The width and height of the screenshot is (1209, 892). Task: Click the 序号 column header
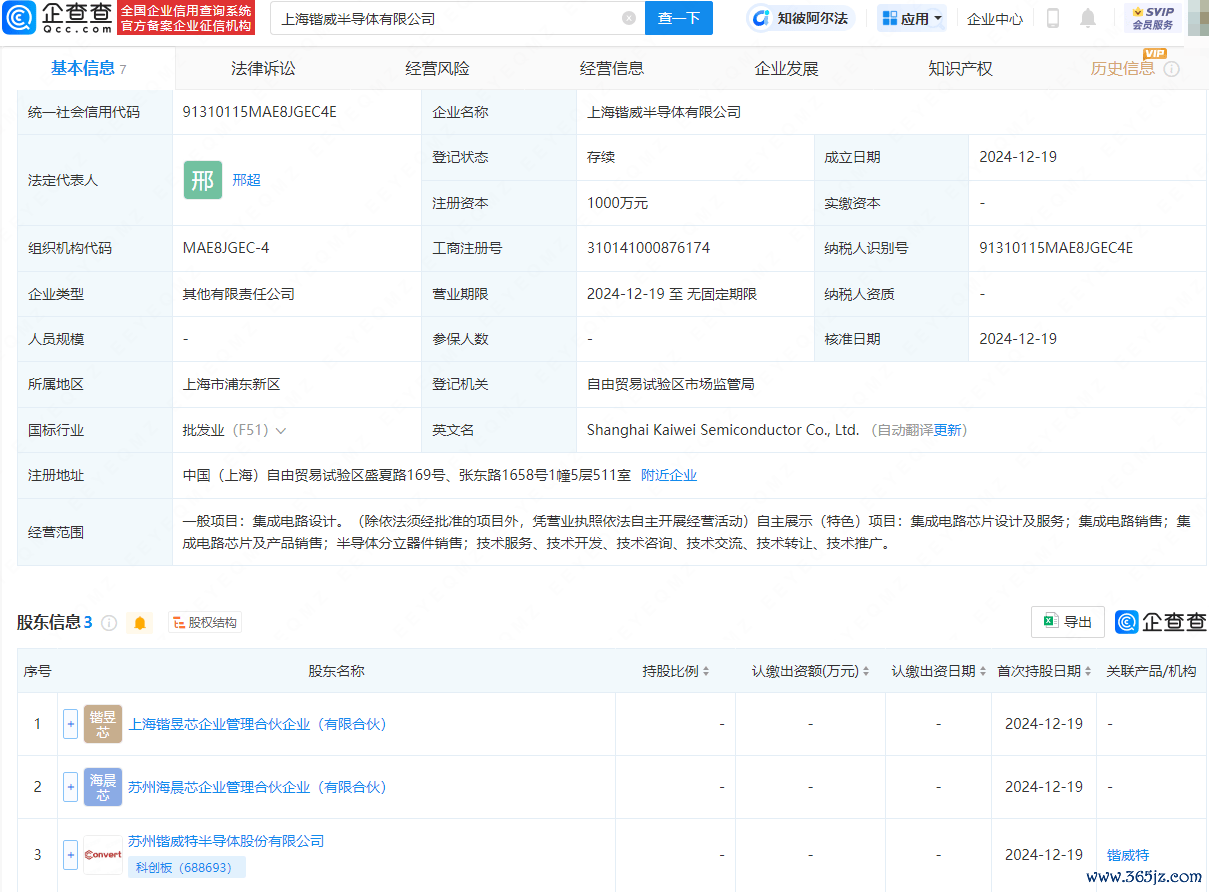pos(38,671)
